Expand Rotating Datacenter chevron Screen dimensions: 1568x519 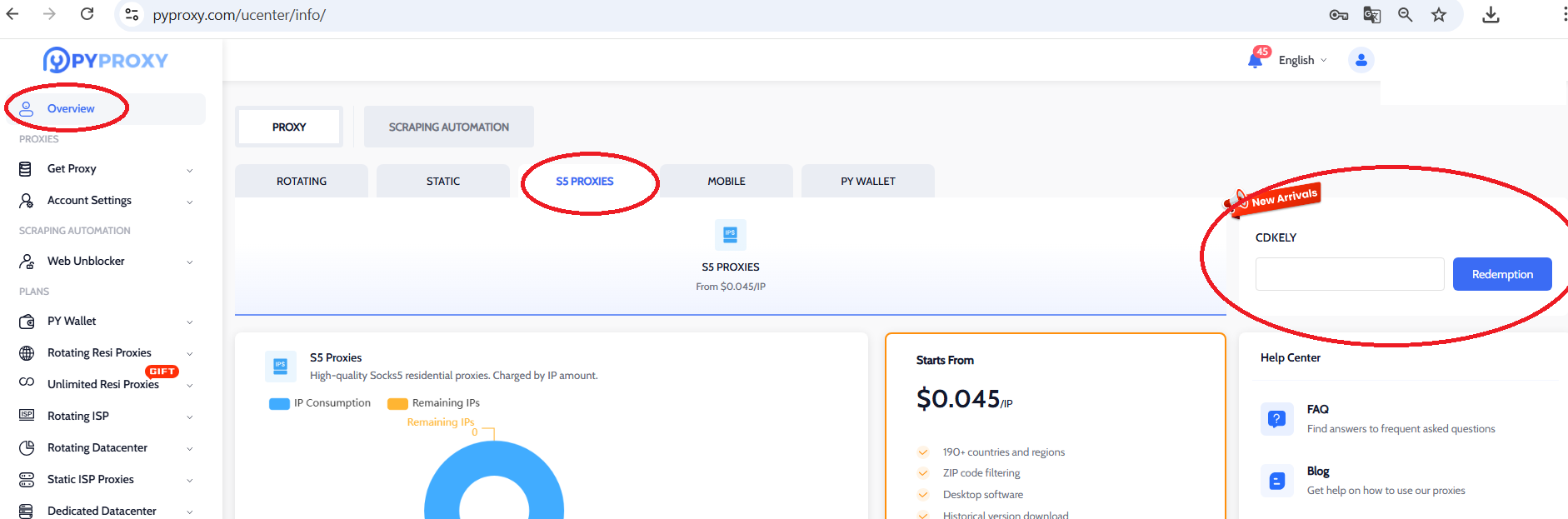[x=190, y=449]
